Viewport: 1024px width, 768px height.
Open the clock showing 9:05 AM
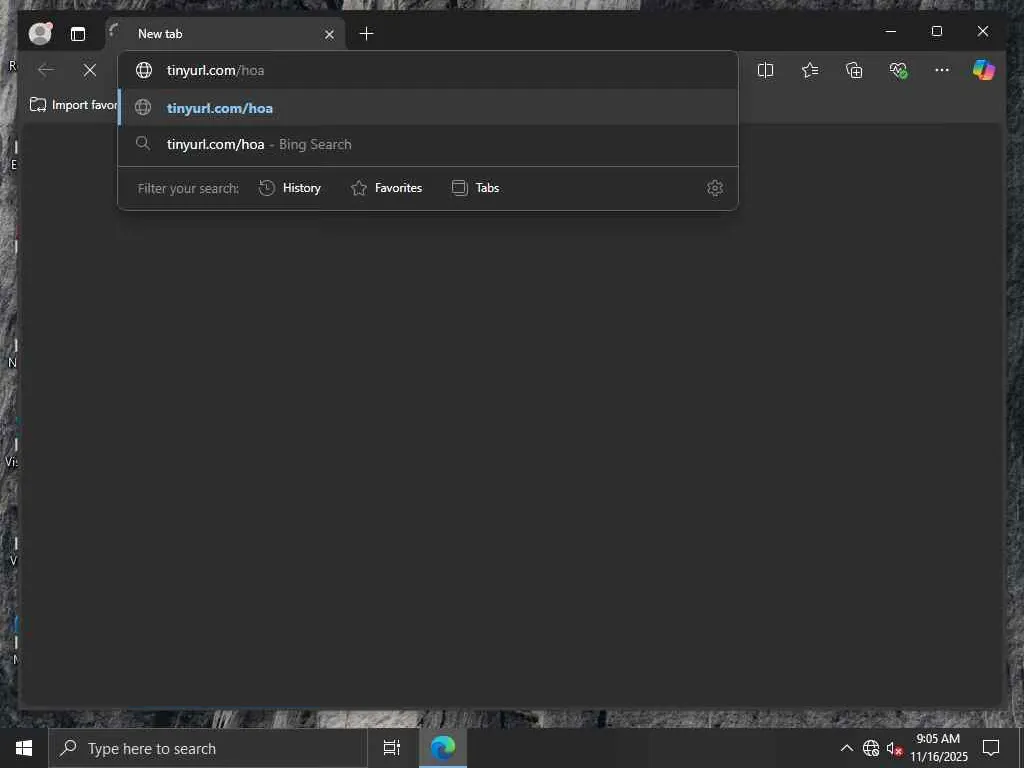tap(938, 748)
